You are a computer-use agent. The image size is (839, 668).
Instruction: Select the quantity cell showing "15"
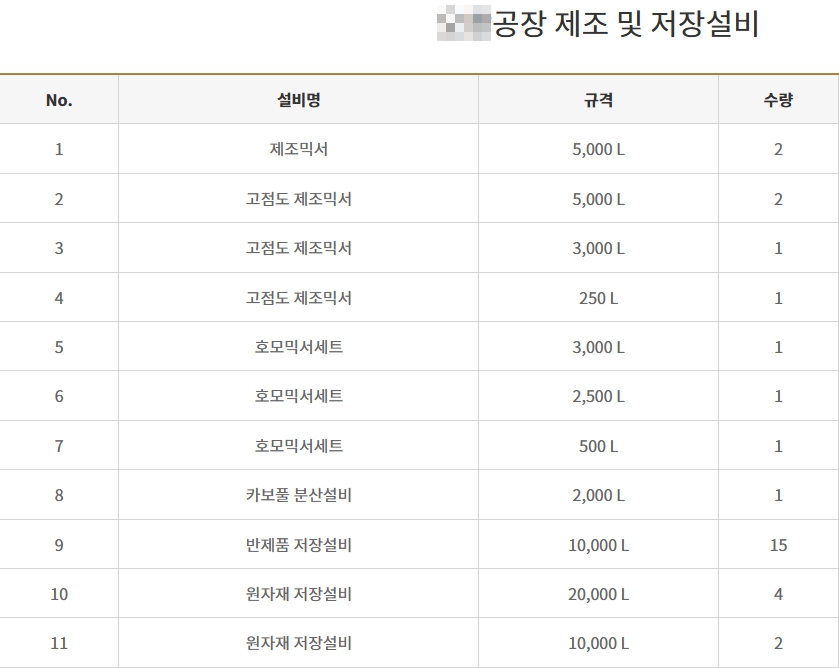(x=778, y=545)
